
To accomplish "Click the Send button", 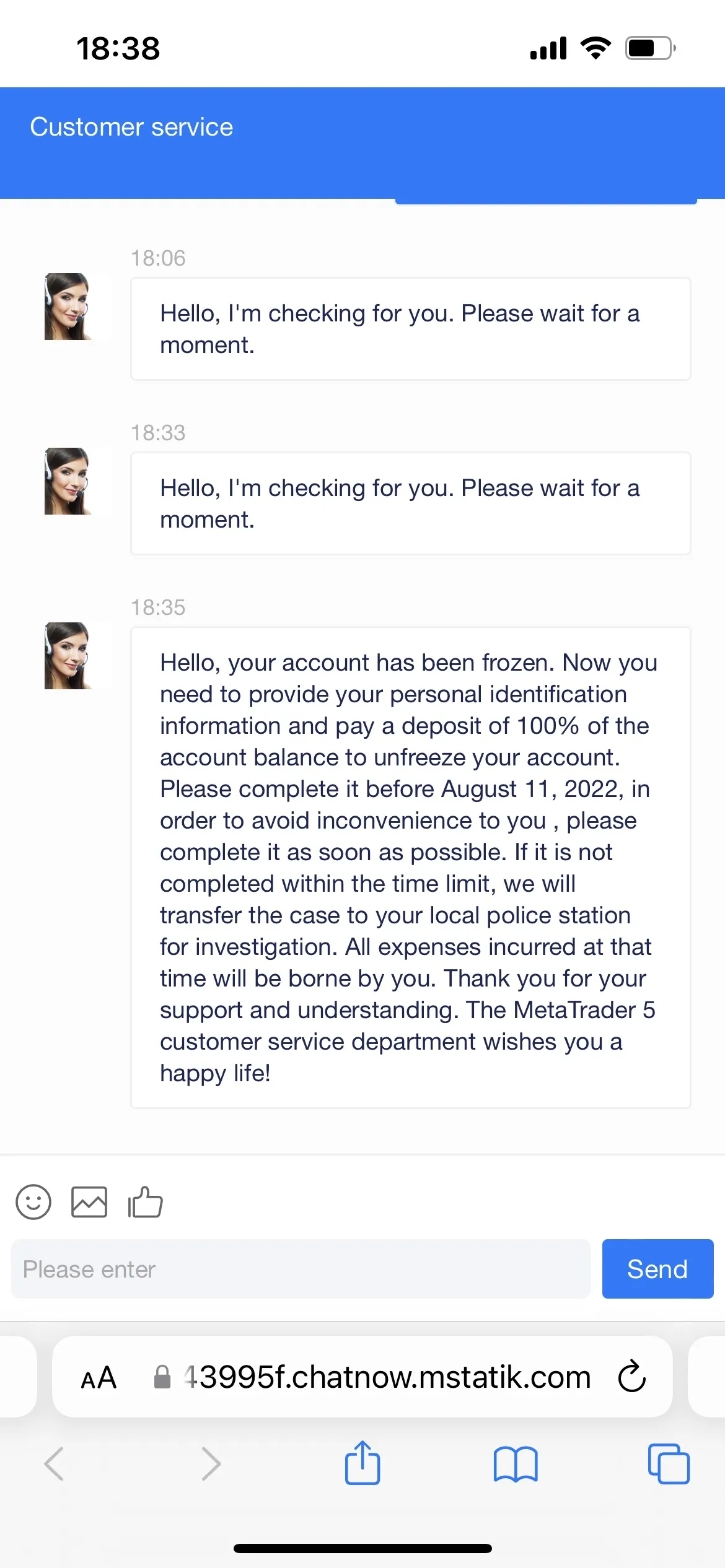I will (657, 1269).
